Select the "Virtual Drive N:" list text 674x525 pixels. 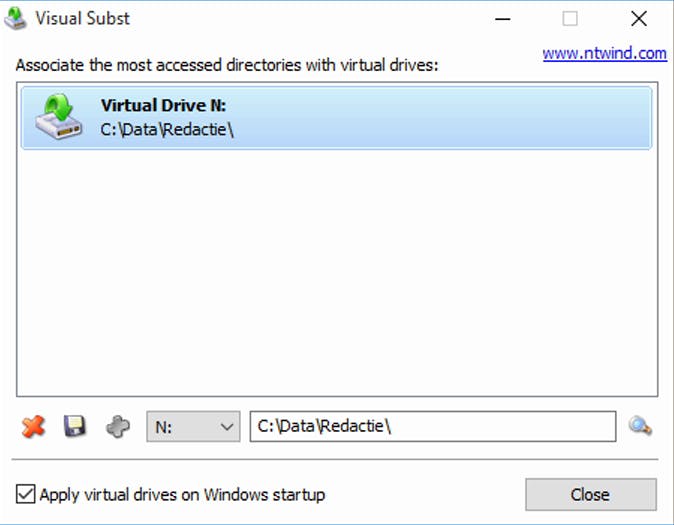[163, 105]
